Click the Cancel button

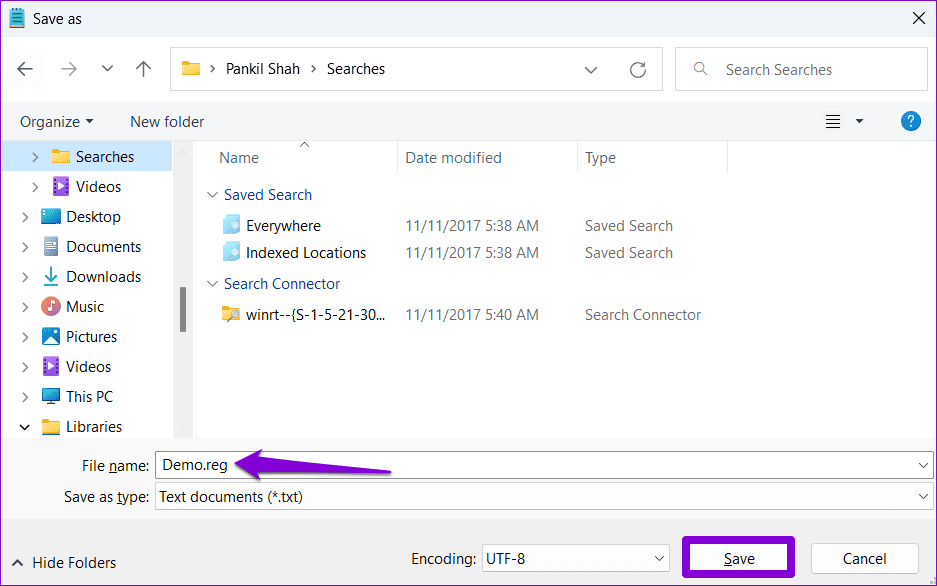[x=864, y=559]
